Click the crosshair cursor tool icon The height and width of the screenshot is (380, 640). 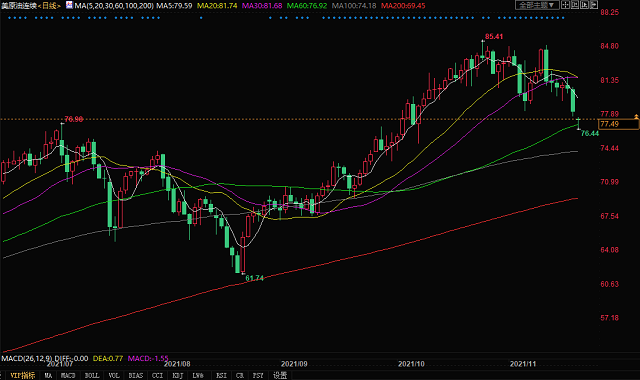(x=565, y=4)
